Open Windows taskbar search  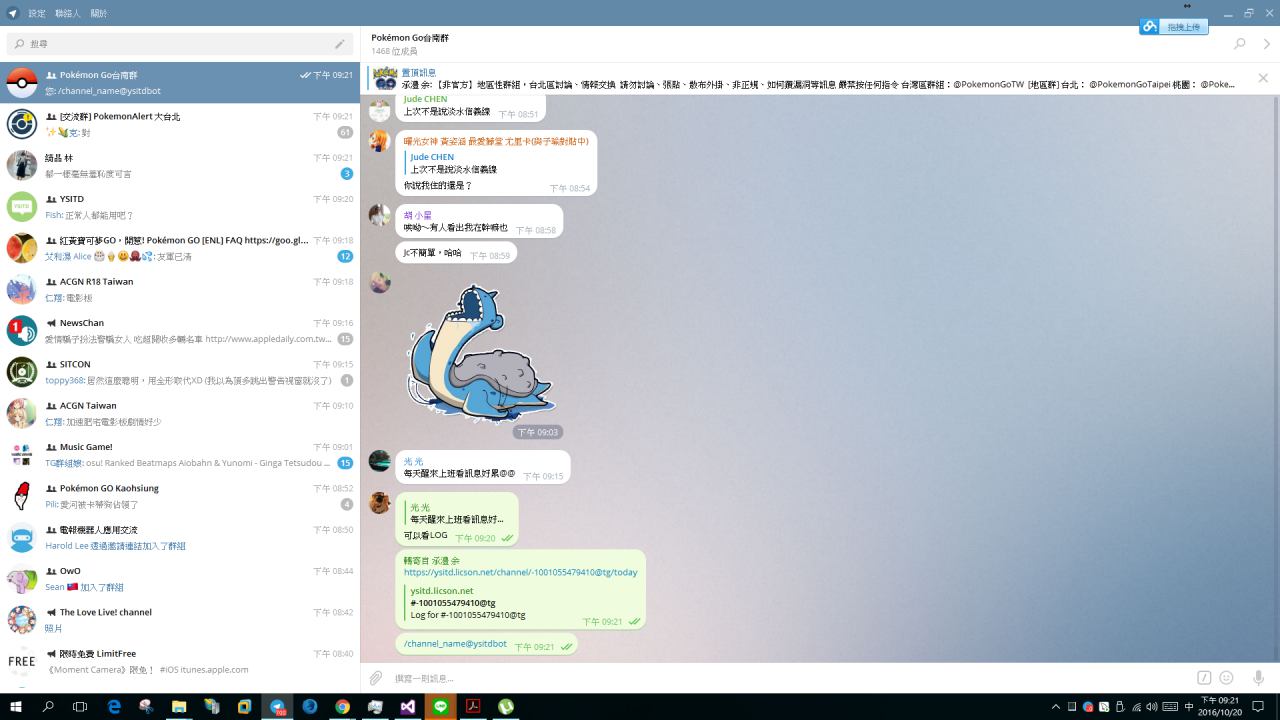(48, 706)
